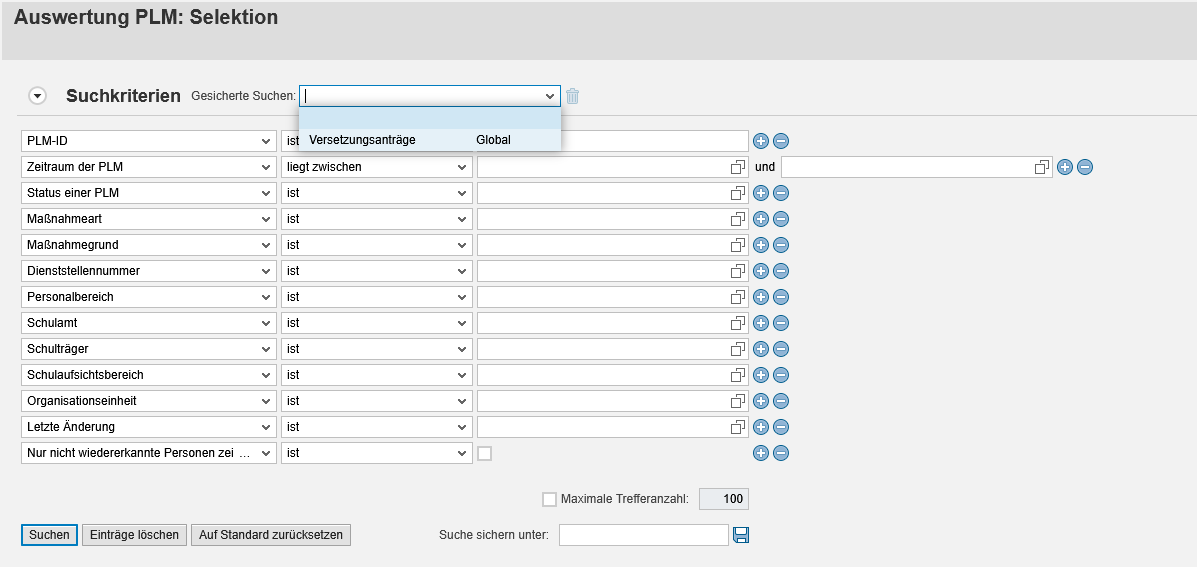Select the blank entry in saved searches
Viewport: 1197px width, 567px height.
430,118
